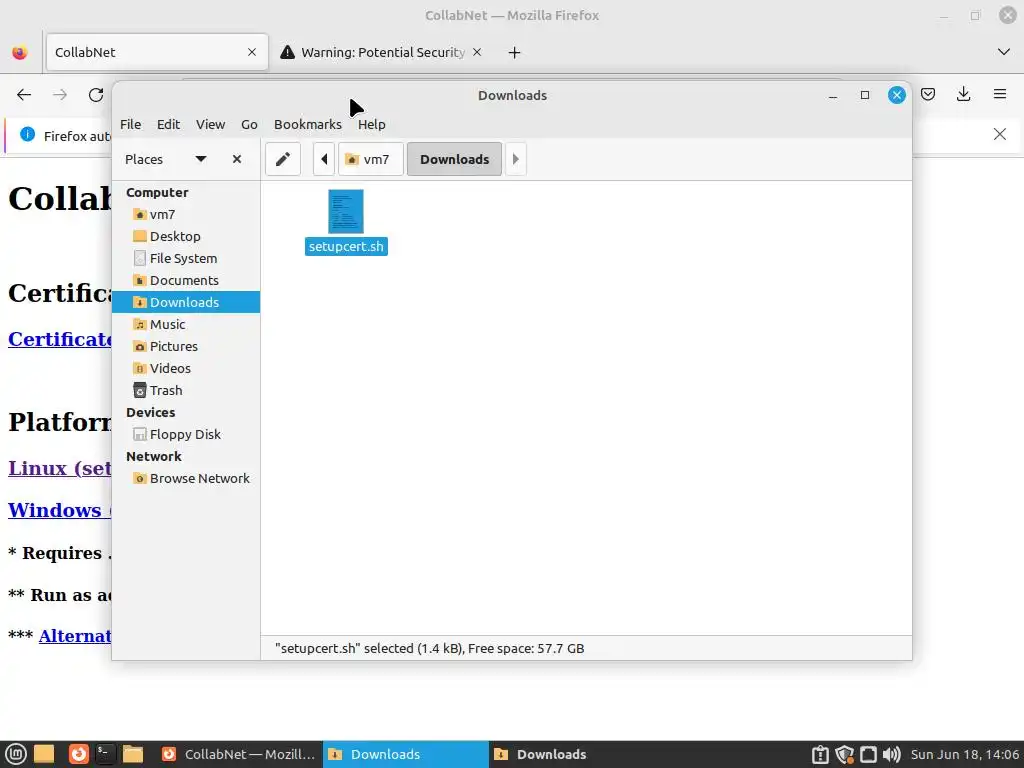1024x768 pixels.
Task: Open the Firefox downloads panel
Action: pyautogui.click(x=963, y=95)
